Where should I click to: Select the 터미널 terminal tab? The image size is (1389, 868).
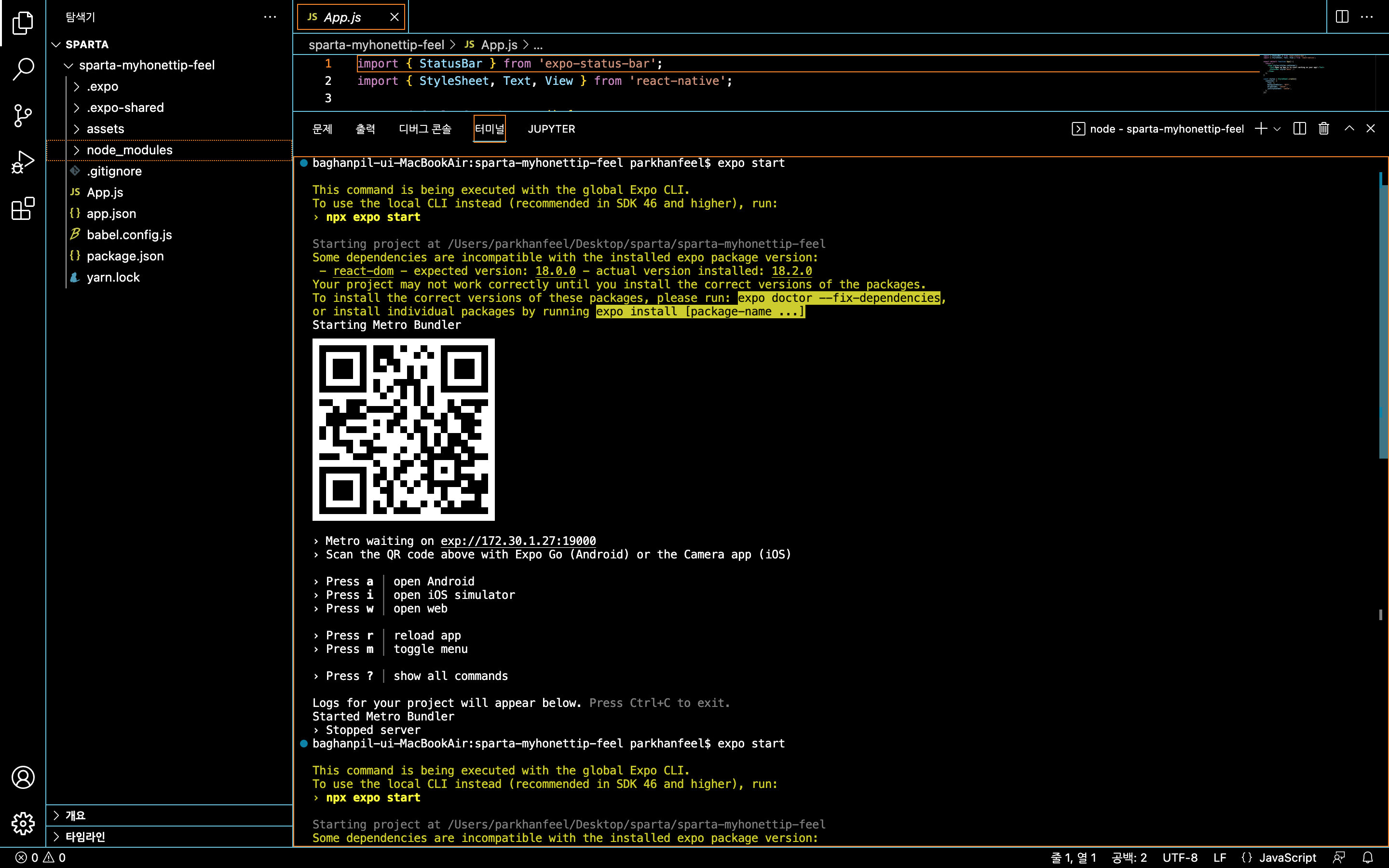490,129
